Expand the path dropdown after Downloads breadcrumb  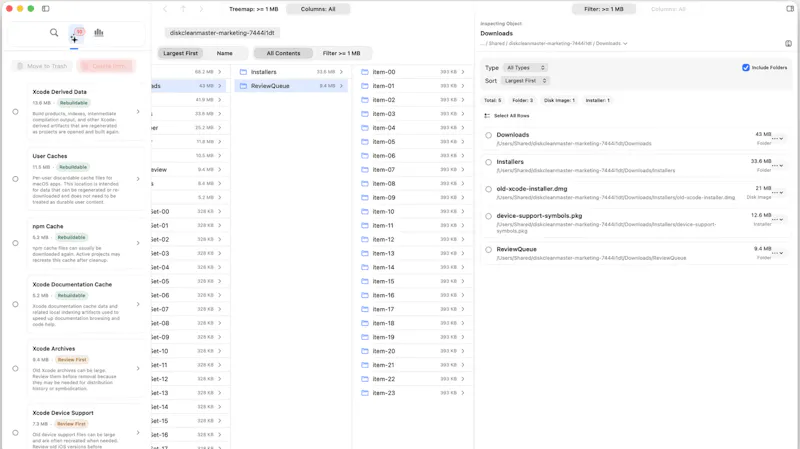click(625, 44)
